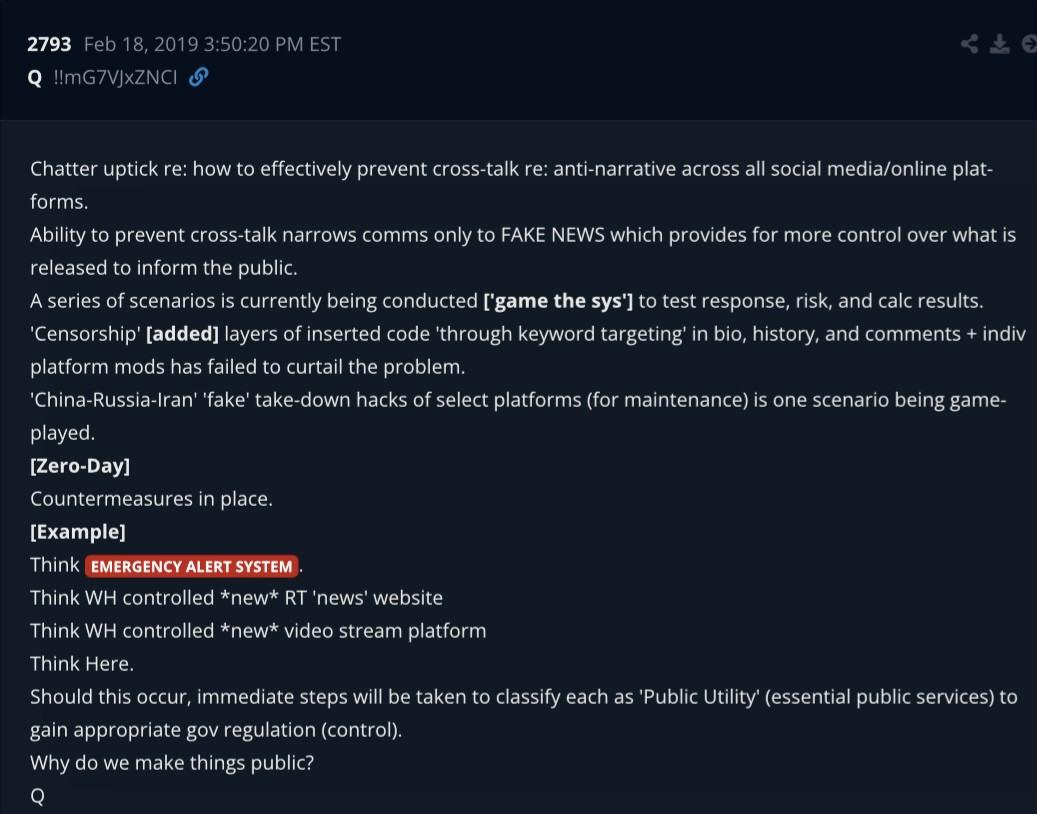Click the bold [added] text
The height and width of the screenshot is (814, 1037).
point(182,334)
